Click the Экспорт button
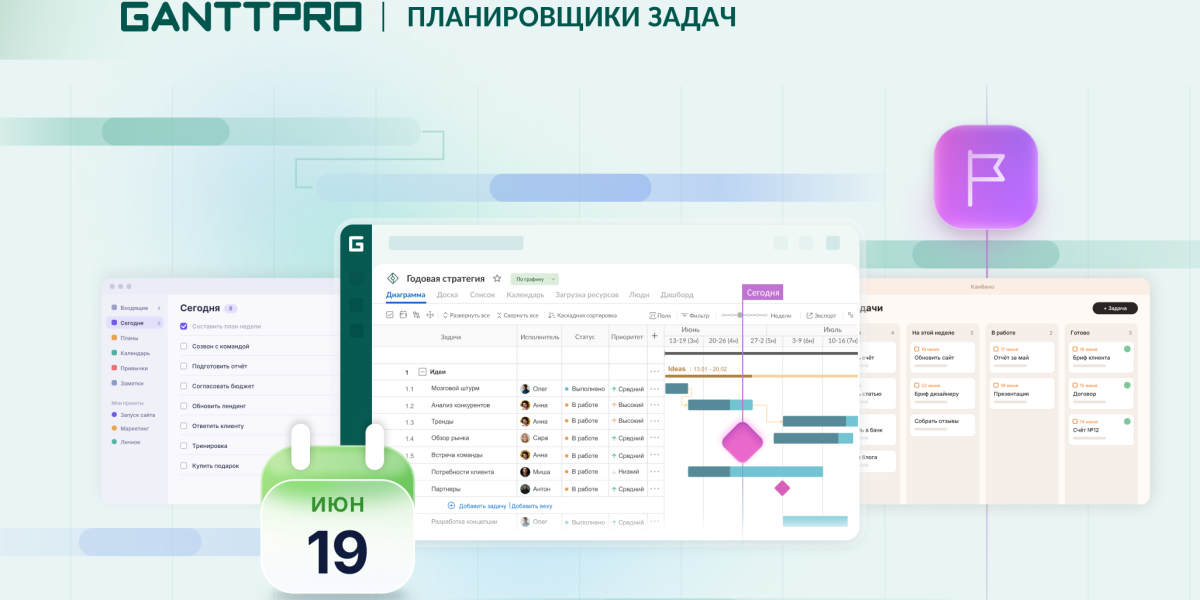Screen dimensions: 1200x600 tap(821, 315)
